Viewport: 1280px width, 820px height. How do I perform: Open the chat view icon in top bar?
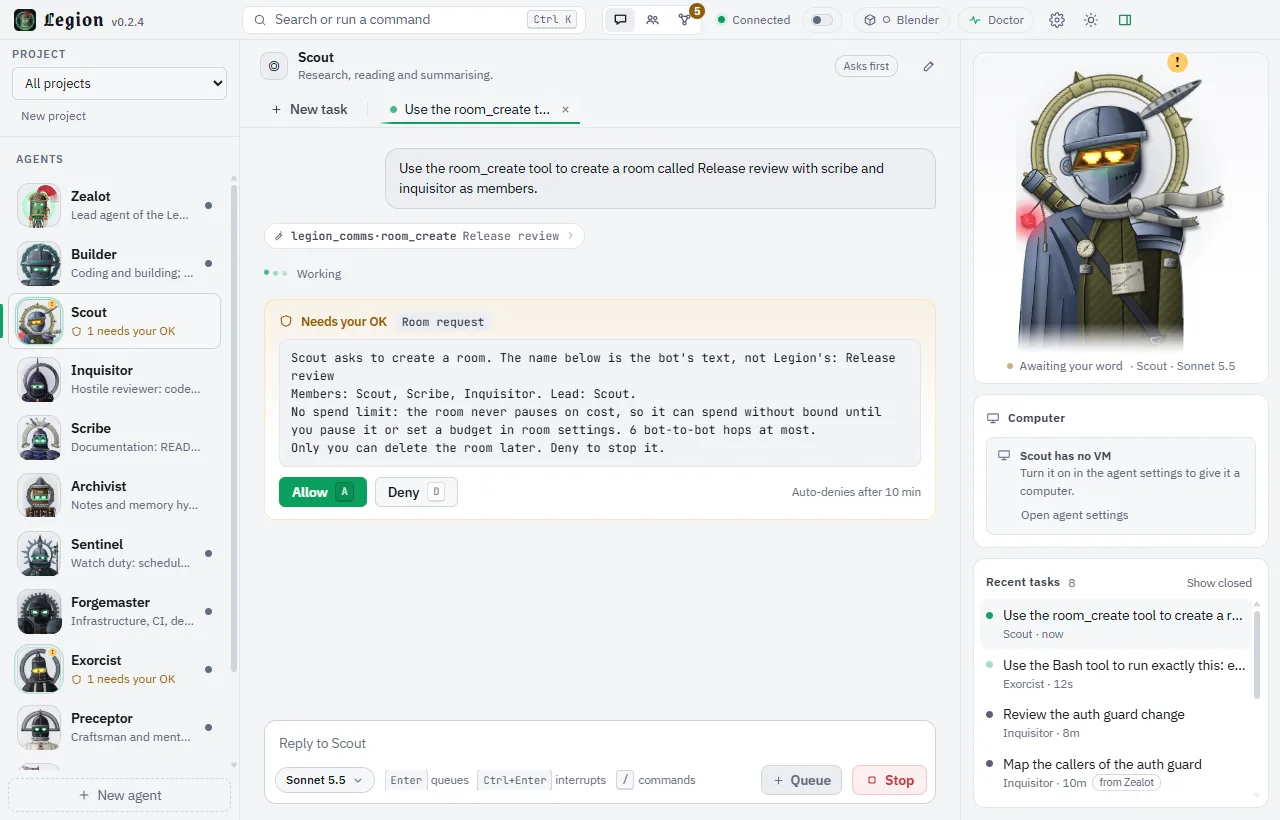[621, 20]
